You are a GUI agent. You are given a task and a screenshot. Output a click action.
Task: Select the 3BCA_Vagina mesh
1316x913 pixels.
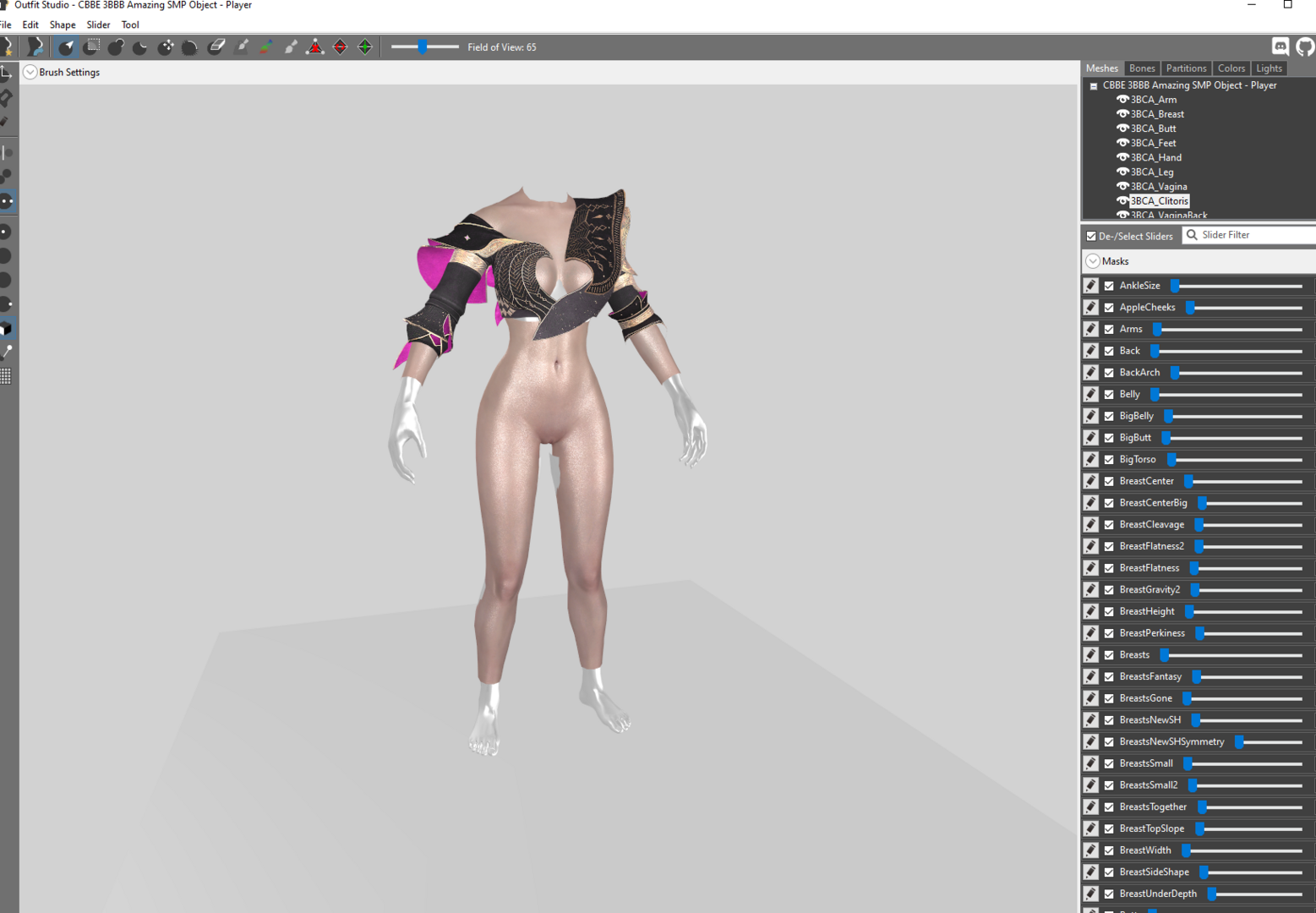(1159, 186)
